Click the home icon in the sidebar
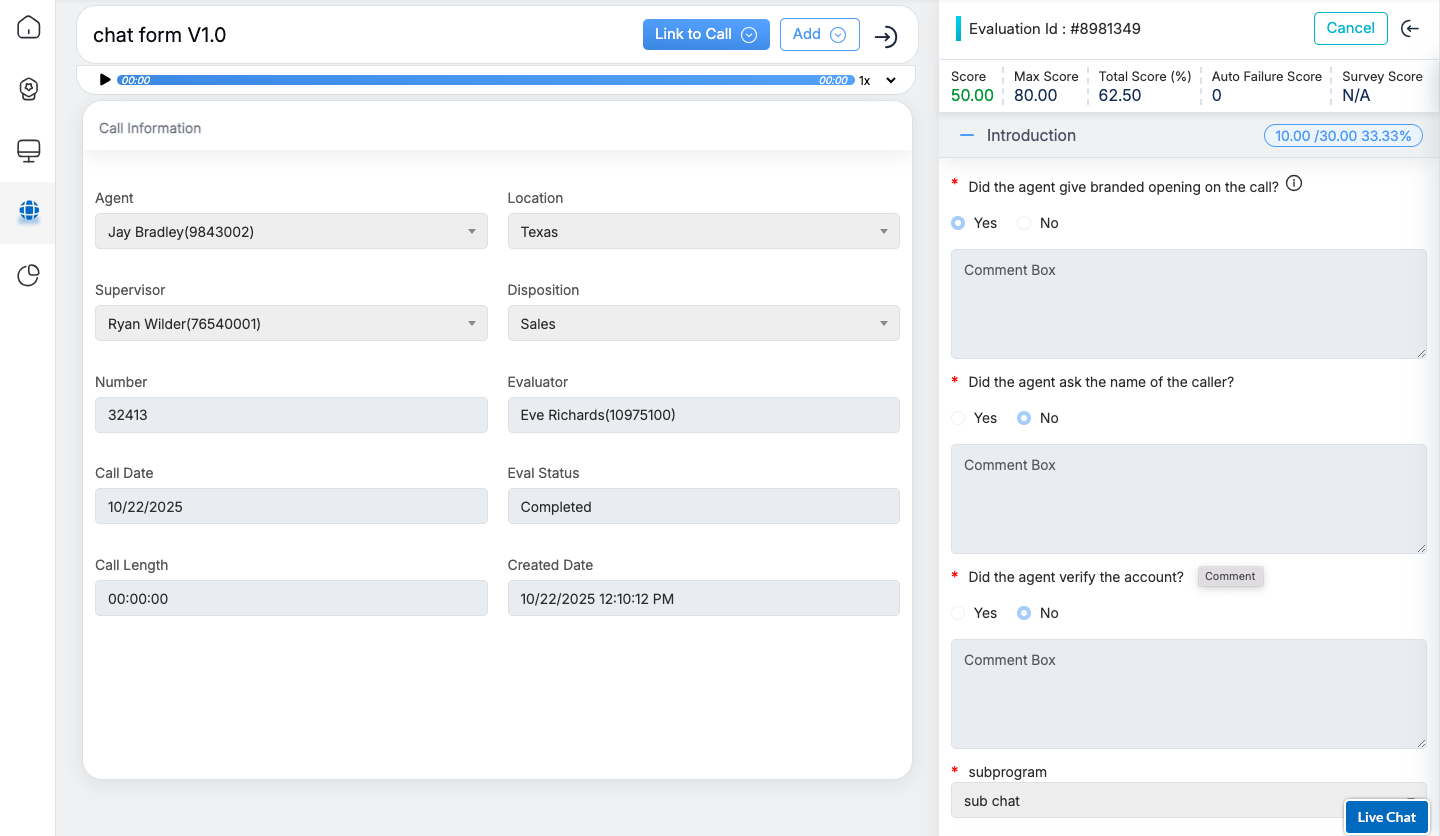Image resolution: width=1440 pixels, height=836 pixels. [29, 27]
